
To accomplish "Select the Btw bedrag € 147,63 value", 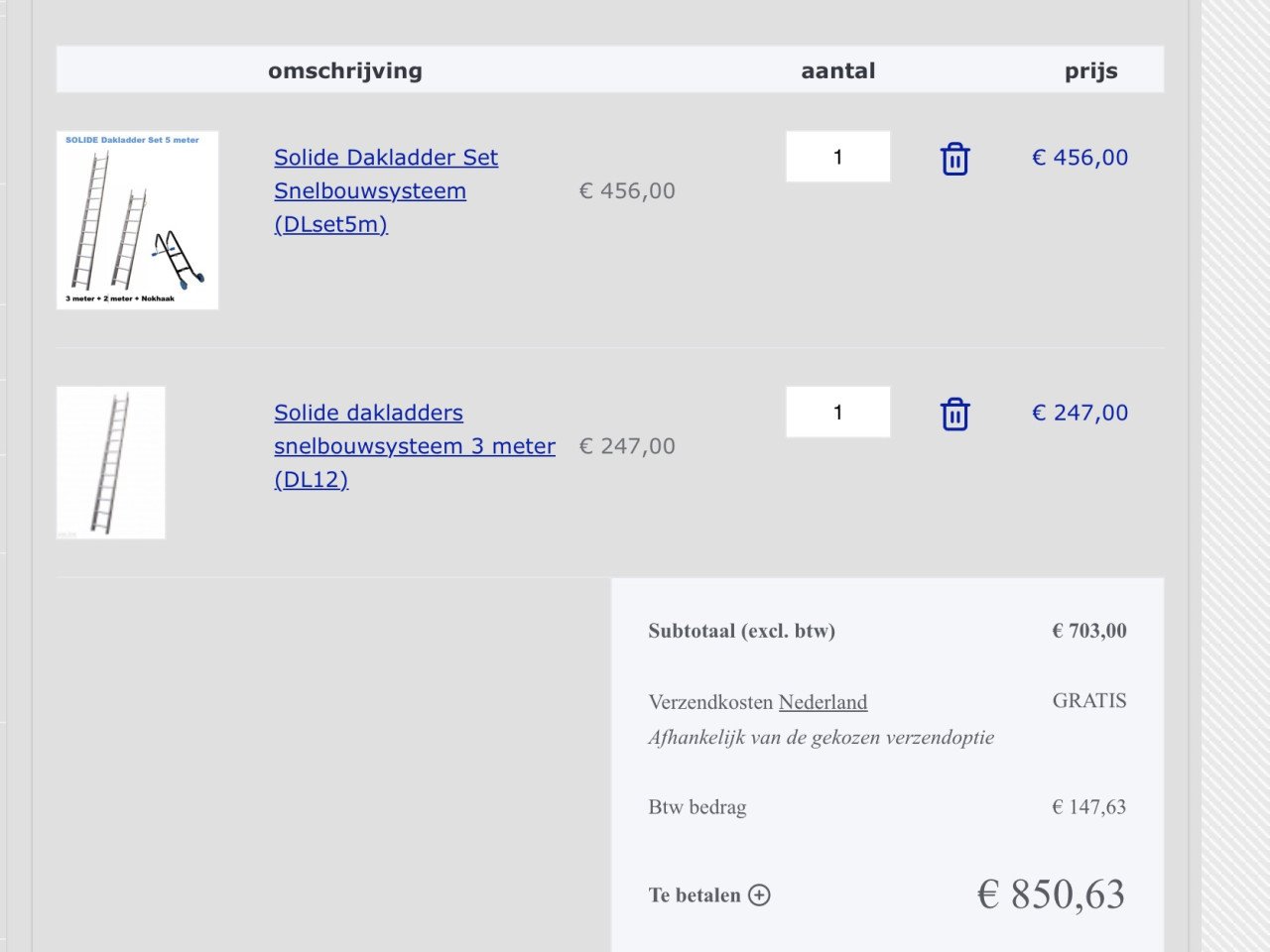I will (x=1089, y=807).
